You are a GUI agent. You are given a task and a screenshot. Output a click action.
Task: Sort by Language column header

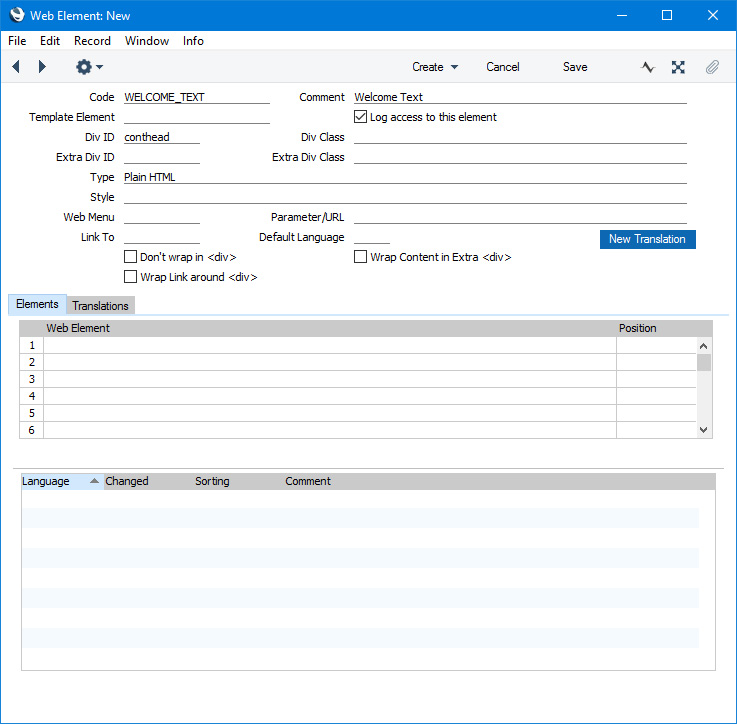coord(63,481)
